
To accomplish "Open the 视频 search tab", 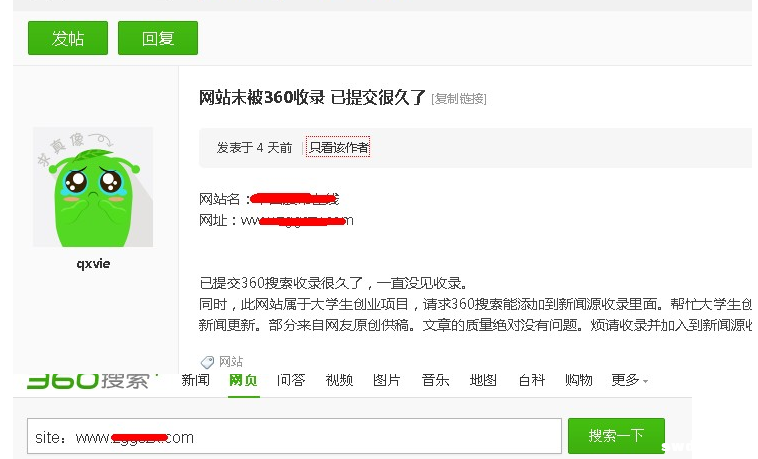I will (x=339, y=380).
